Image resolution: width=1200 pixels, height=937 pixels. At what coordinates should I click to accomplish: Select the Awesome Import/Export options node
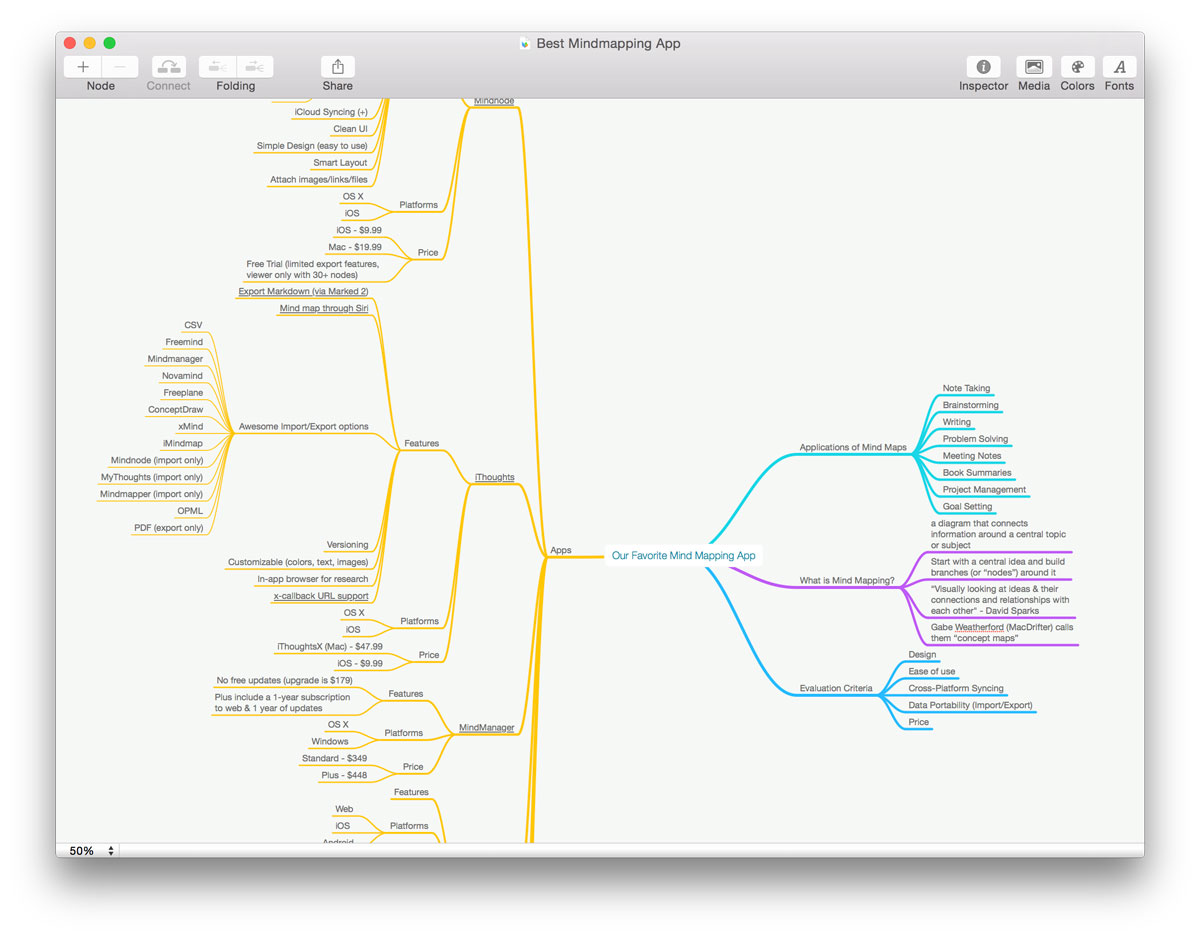(x=303, y=426)
